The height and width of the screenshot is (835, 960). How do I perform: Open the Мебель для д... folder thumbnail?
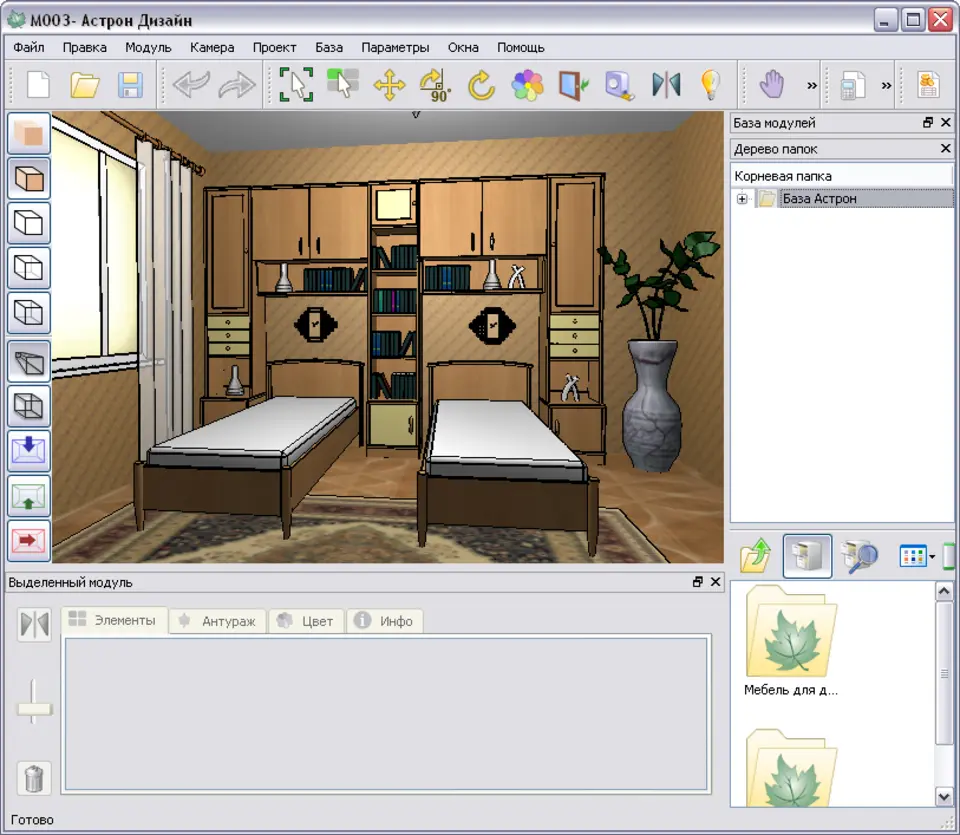coord(791,641)
